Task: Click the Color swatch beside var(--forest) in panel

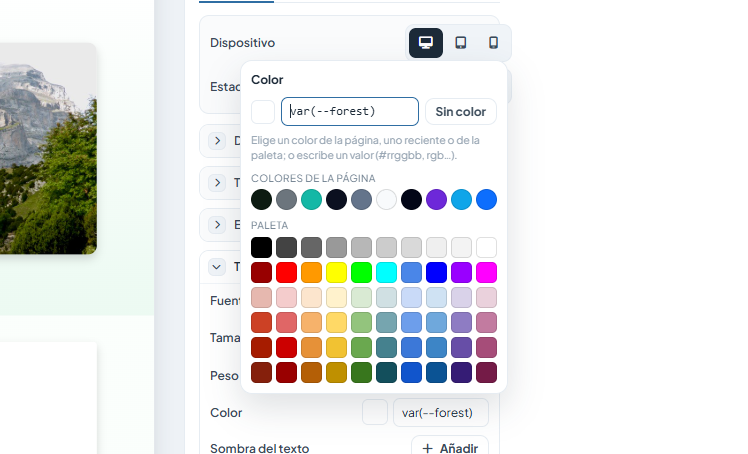Action: tap(374, 413)
